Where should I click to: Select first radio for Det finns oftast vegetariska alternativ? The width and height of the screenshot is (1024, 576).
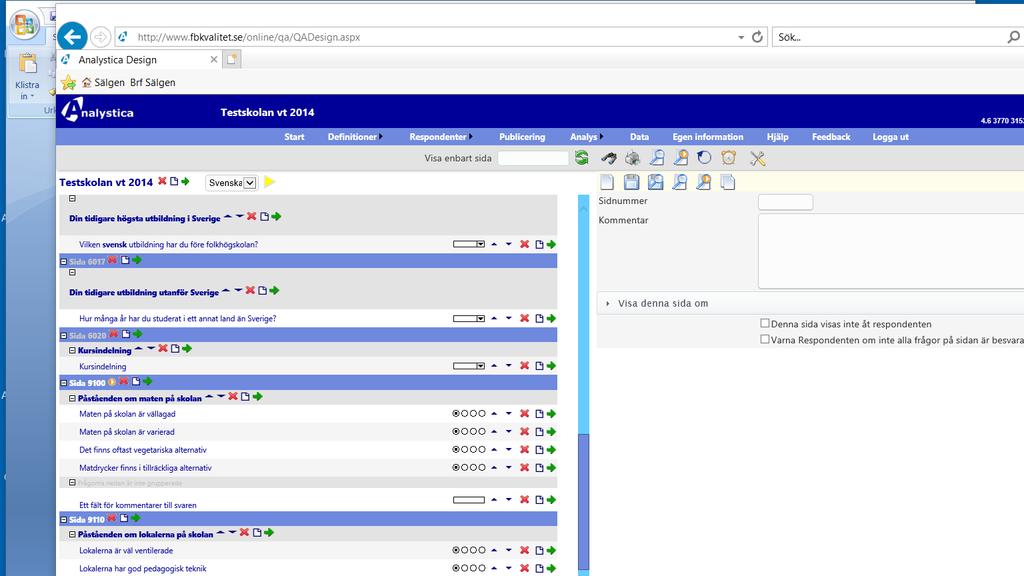click(456, 450)
